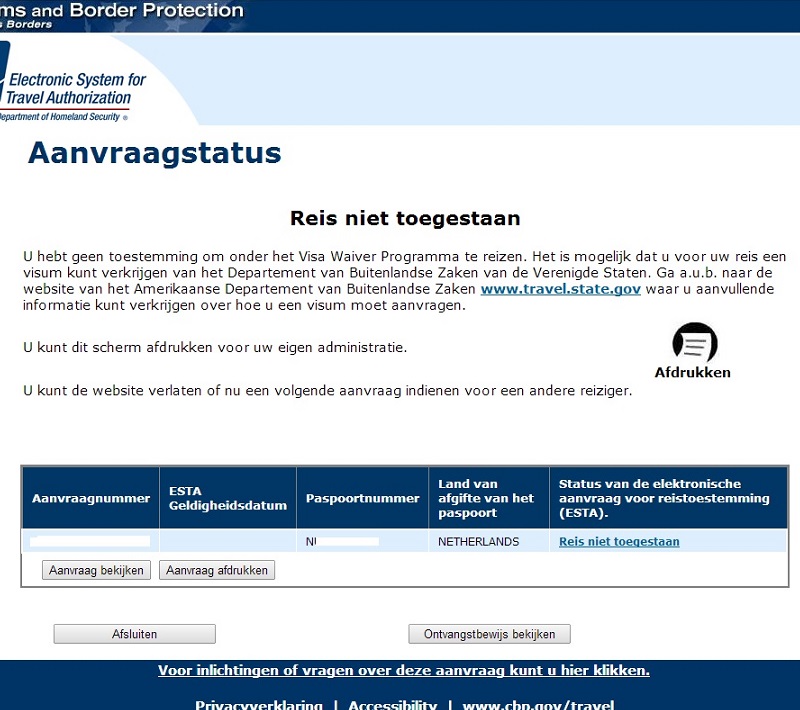
Task: Click the 'Voor inlichtingen of vragen' footer link
Action: point(403,671)
